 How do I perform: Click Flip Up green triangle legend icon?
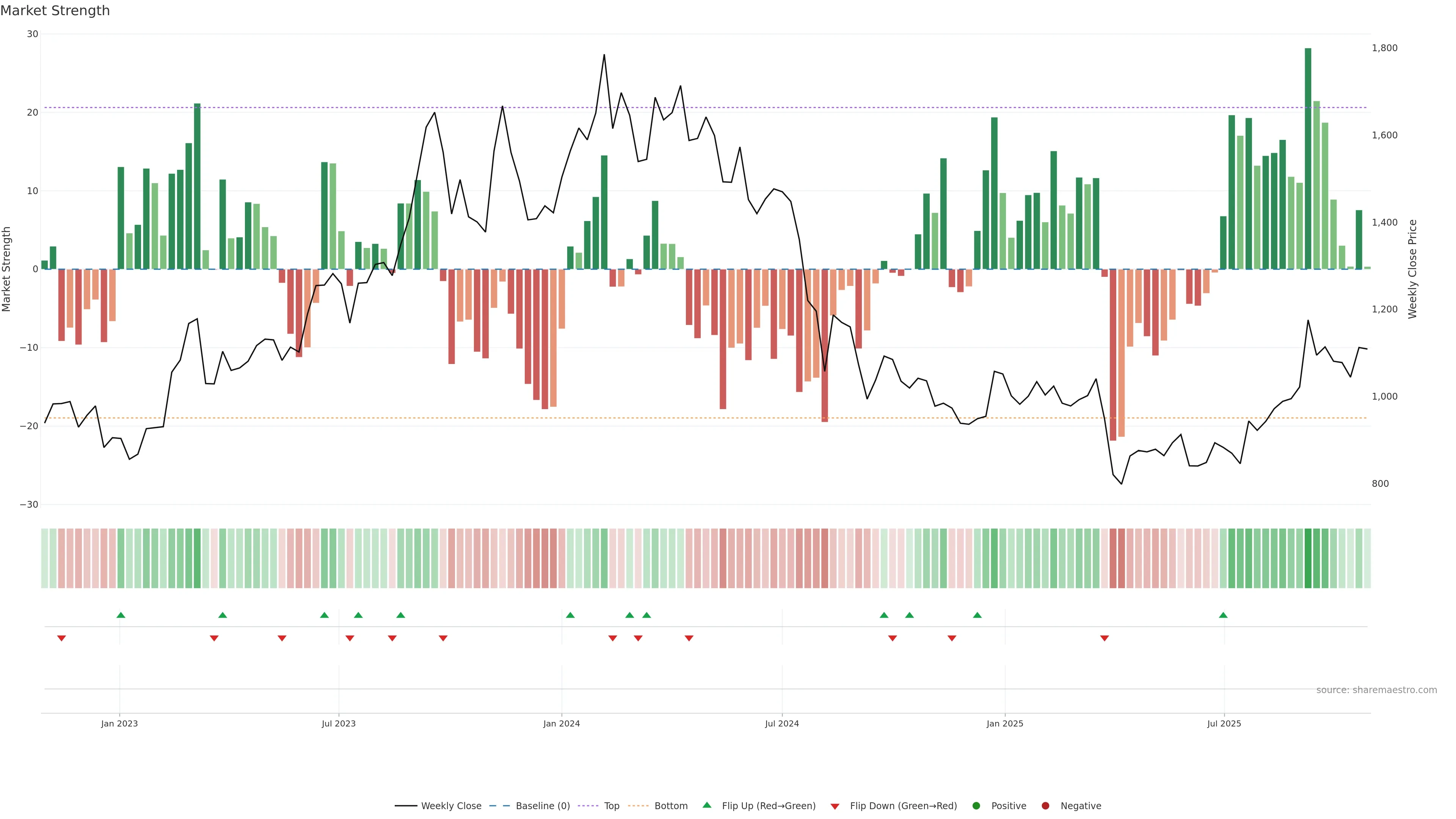[x=706, y=805]
